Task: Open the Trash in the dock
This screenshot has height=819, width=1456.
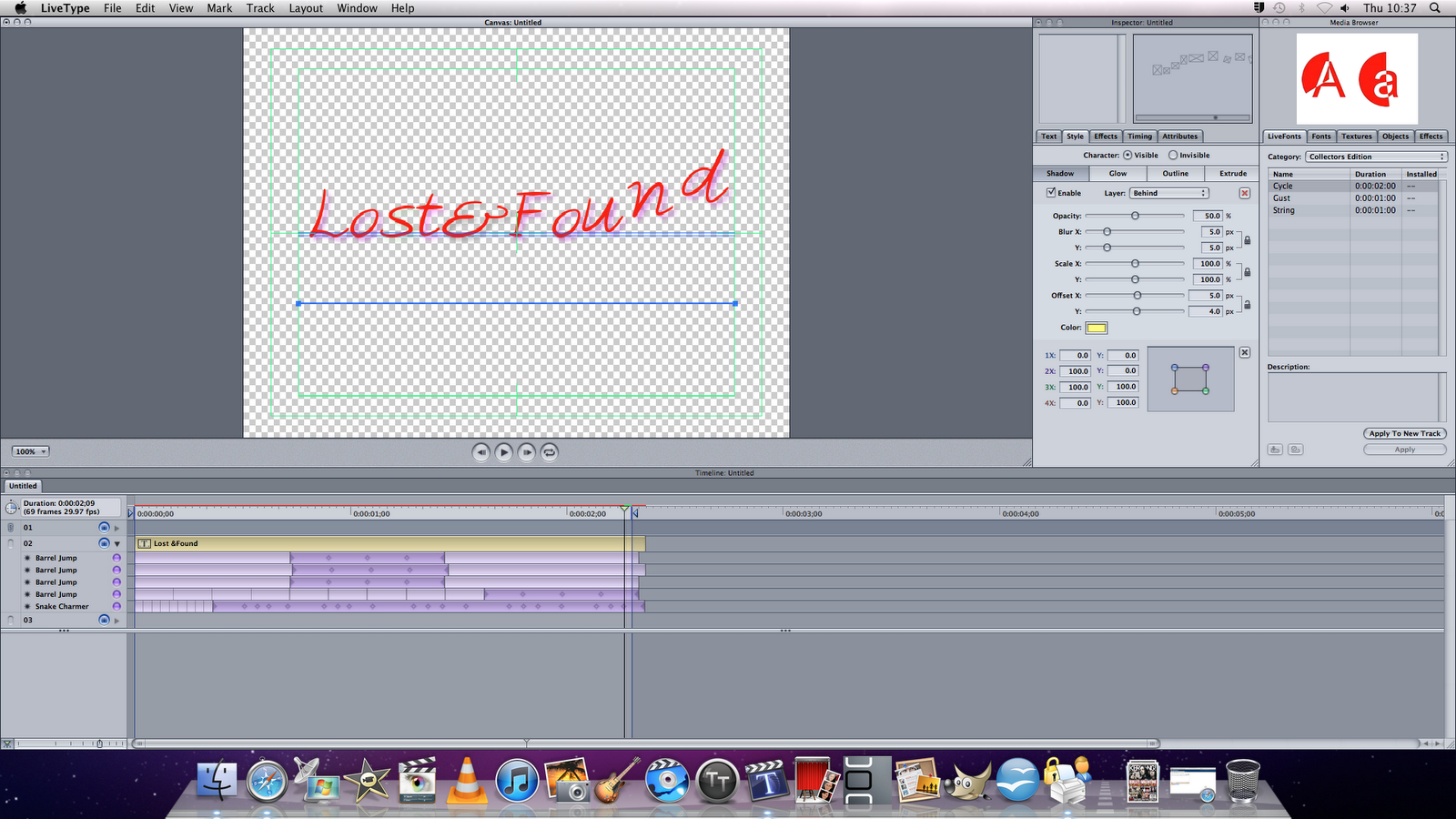Action: tap(1242, 780)
